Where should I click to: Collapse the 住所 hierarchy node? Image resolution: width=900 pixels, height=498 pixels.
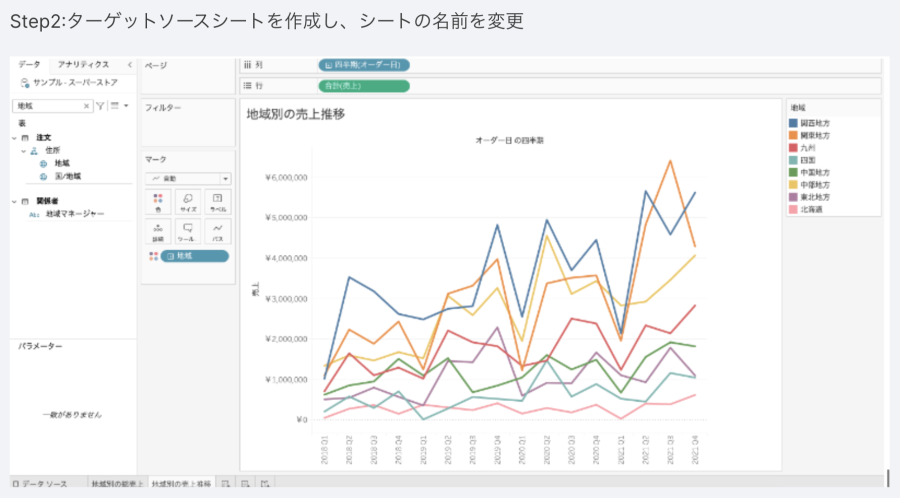click(23, 150)
